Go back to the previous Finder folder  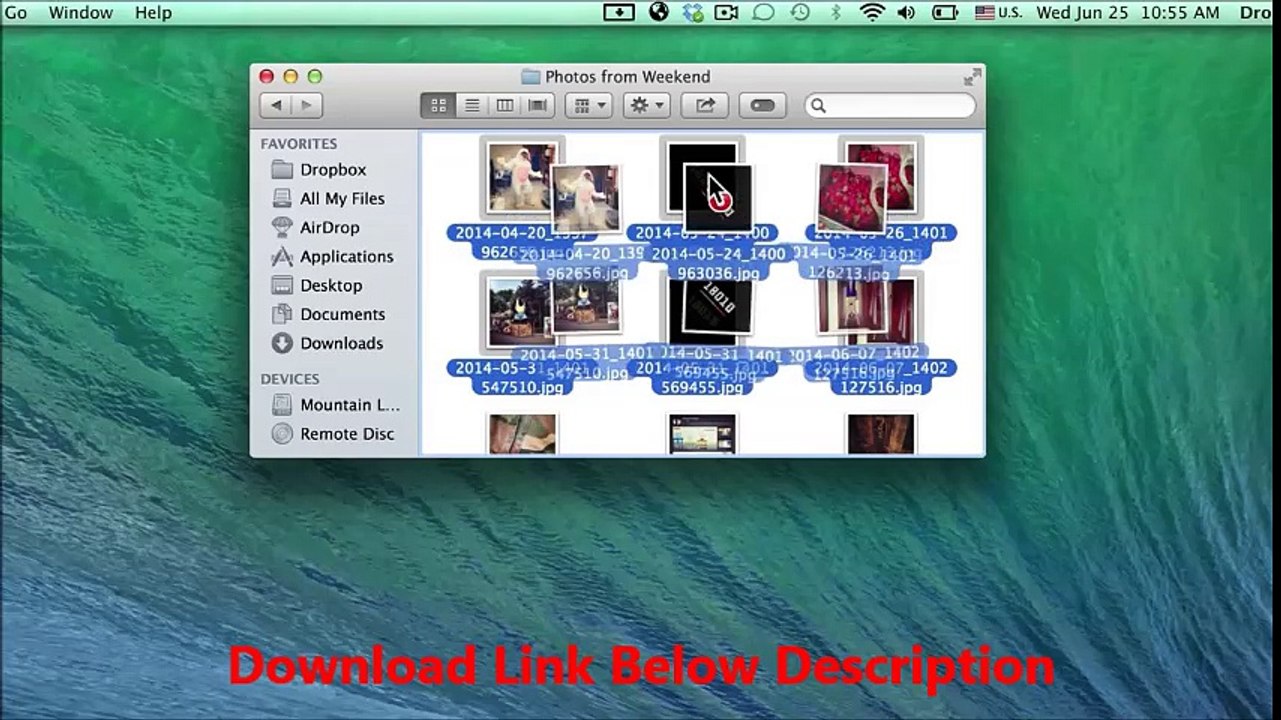(x=275, y=105)
